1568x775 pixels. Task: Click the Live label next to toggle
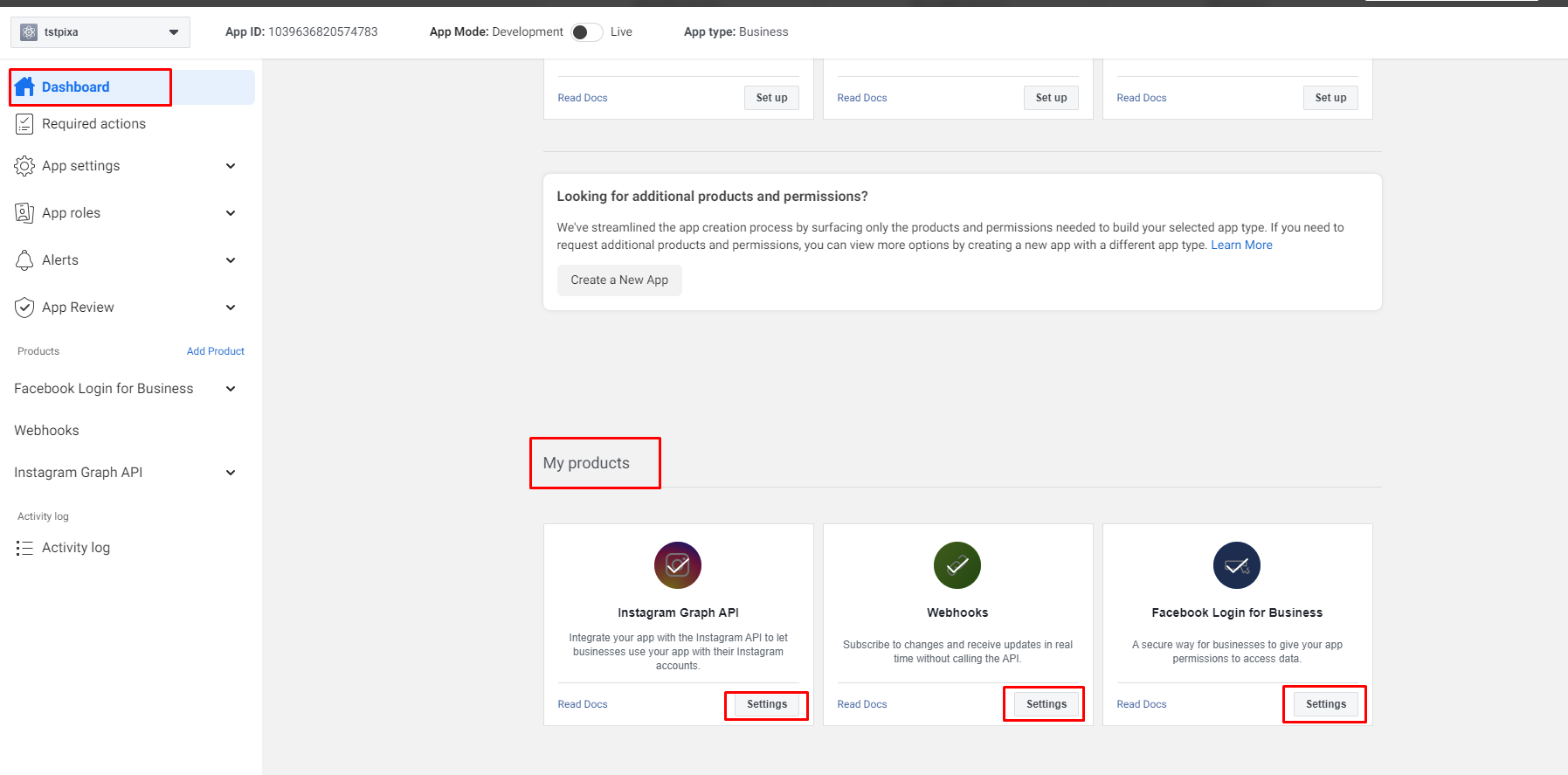[621, 32]
